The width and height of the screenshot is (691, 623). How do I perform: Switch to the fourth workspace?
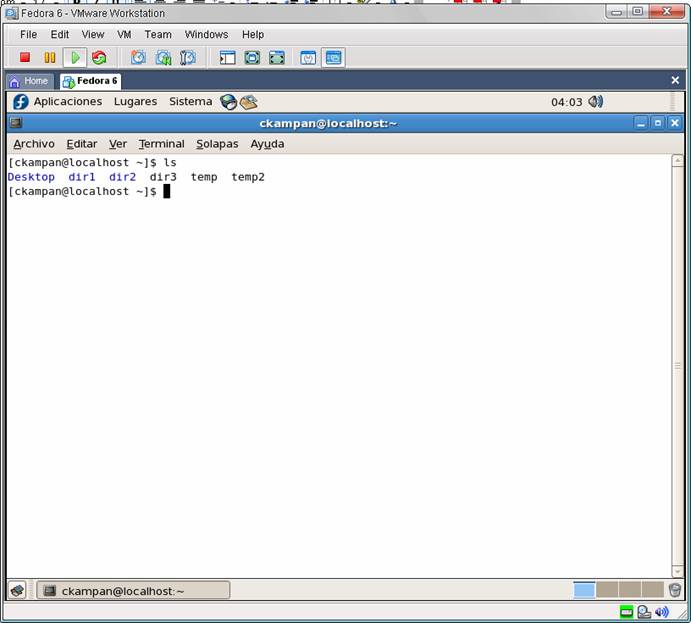tap(653, 590)
